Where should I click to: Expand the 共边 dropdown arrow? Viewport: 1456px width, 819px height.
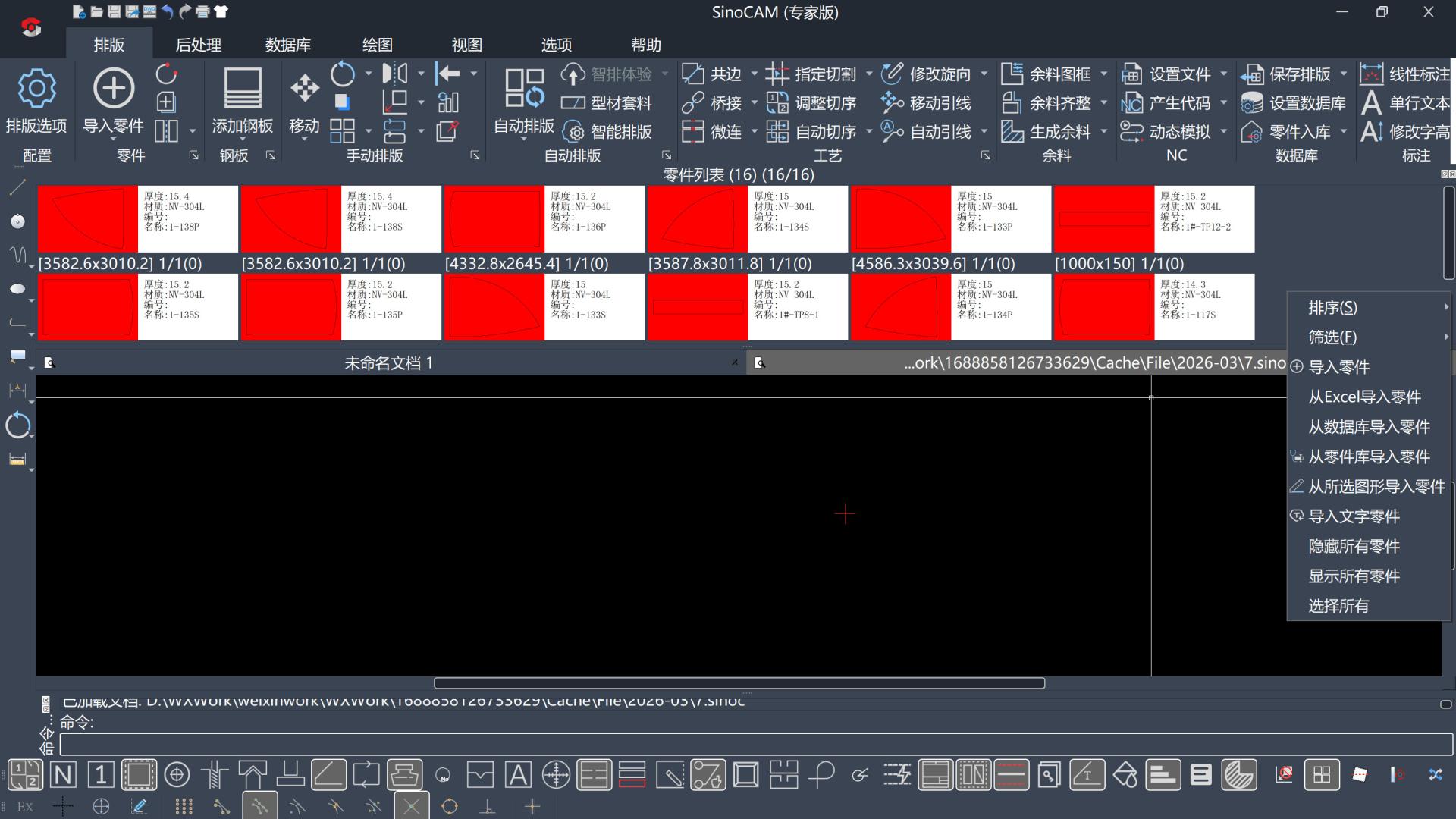point(754,74)
